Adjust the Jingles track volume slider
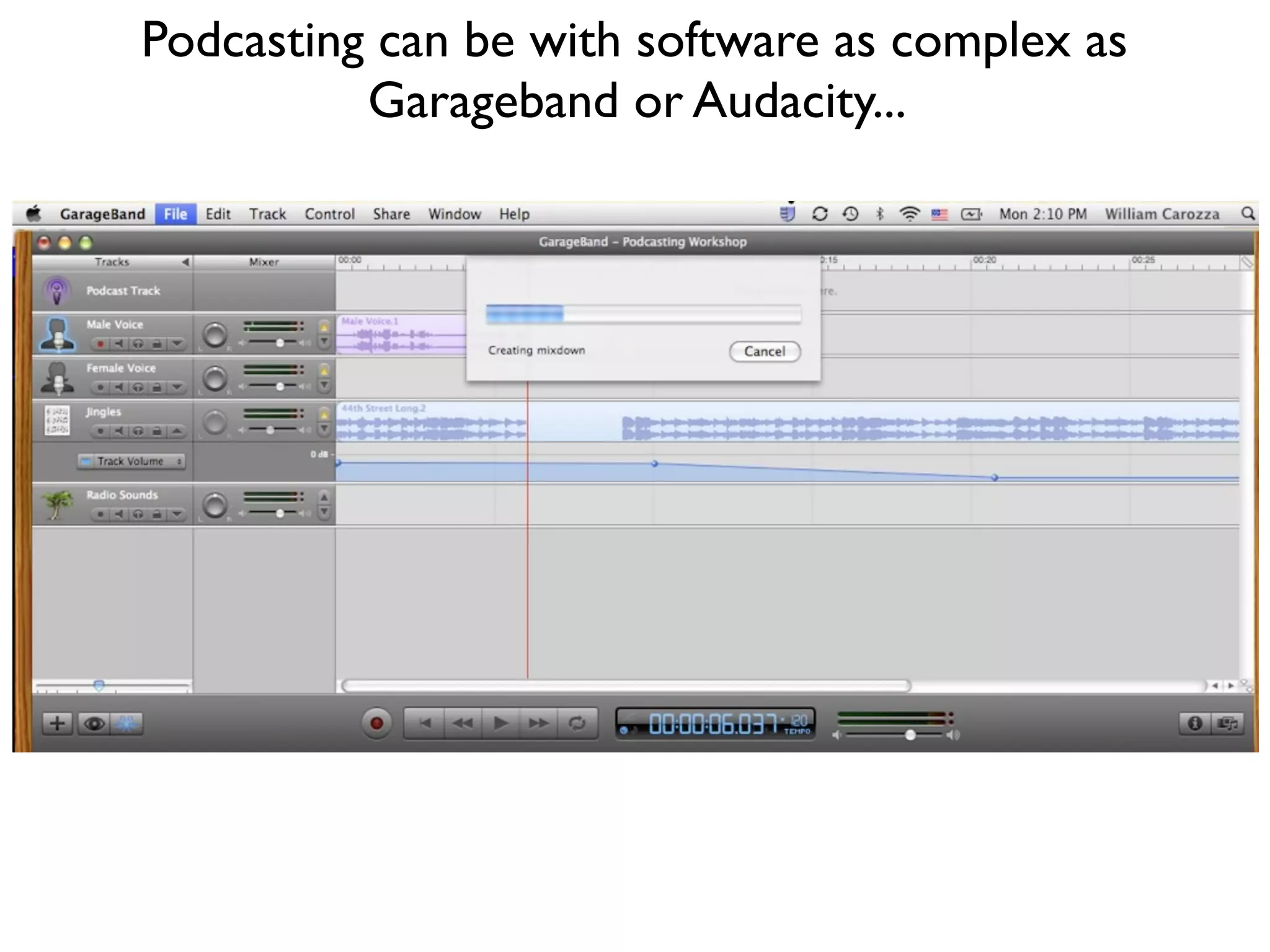 point(270,430)
